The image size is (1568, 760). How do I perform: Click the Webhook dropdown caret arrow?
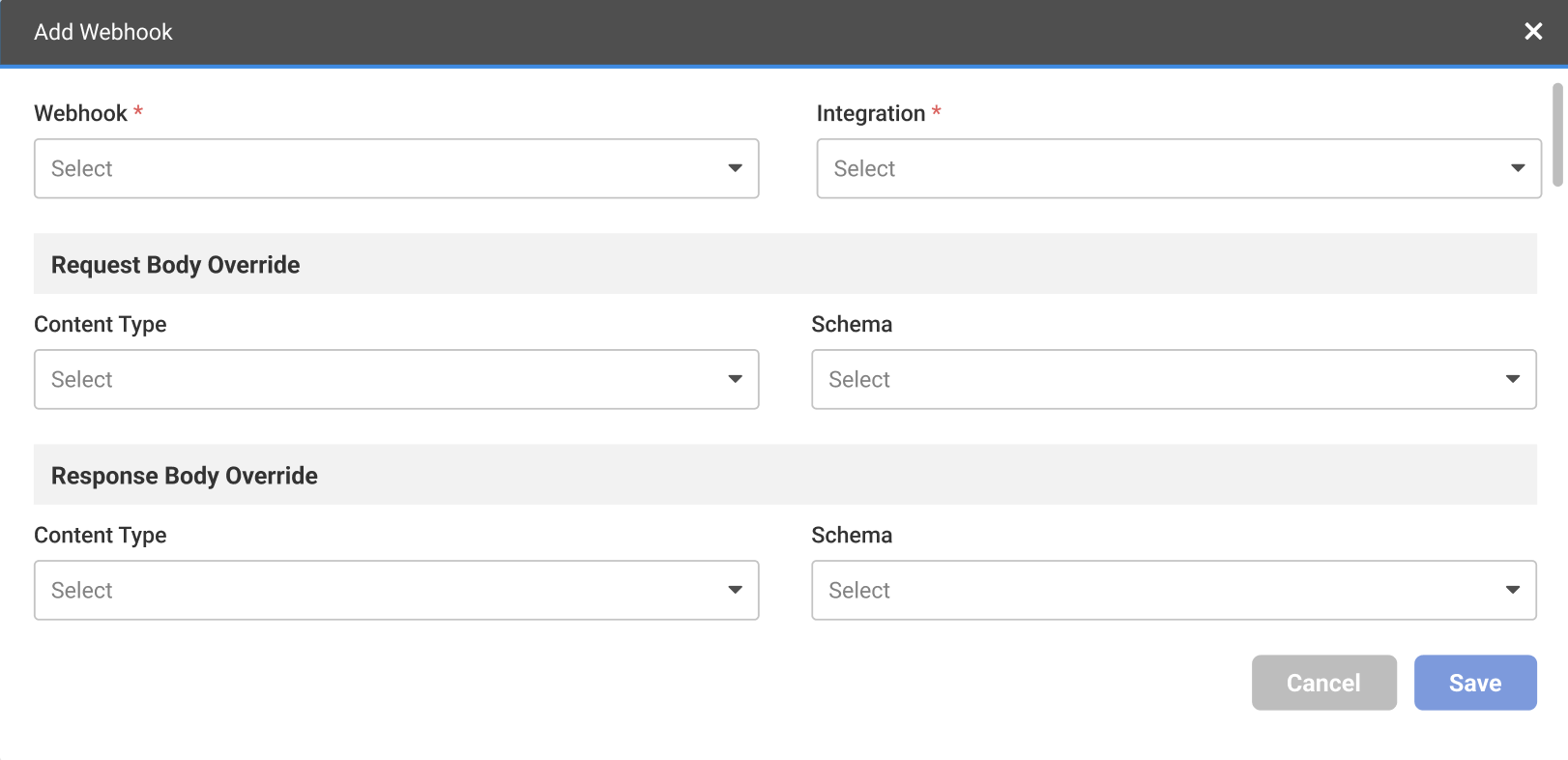pos(735,168)
